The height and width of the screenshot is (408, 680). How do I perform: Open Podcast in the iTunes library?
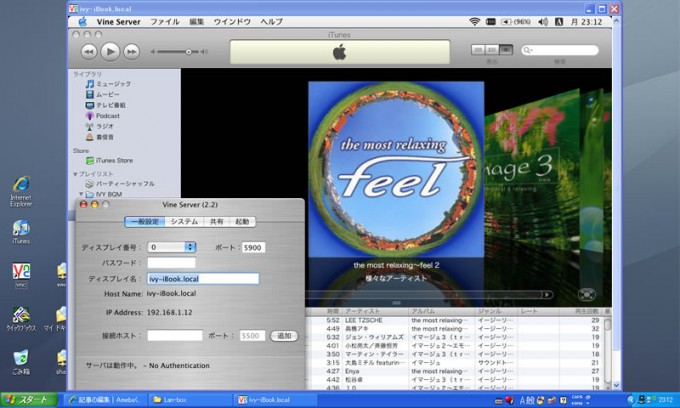tap(107, 116)
